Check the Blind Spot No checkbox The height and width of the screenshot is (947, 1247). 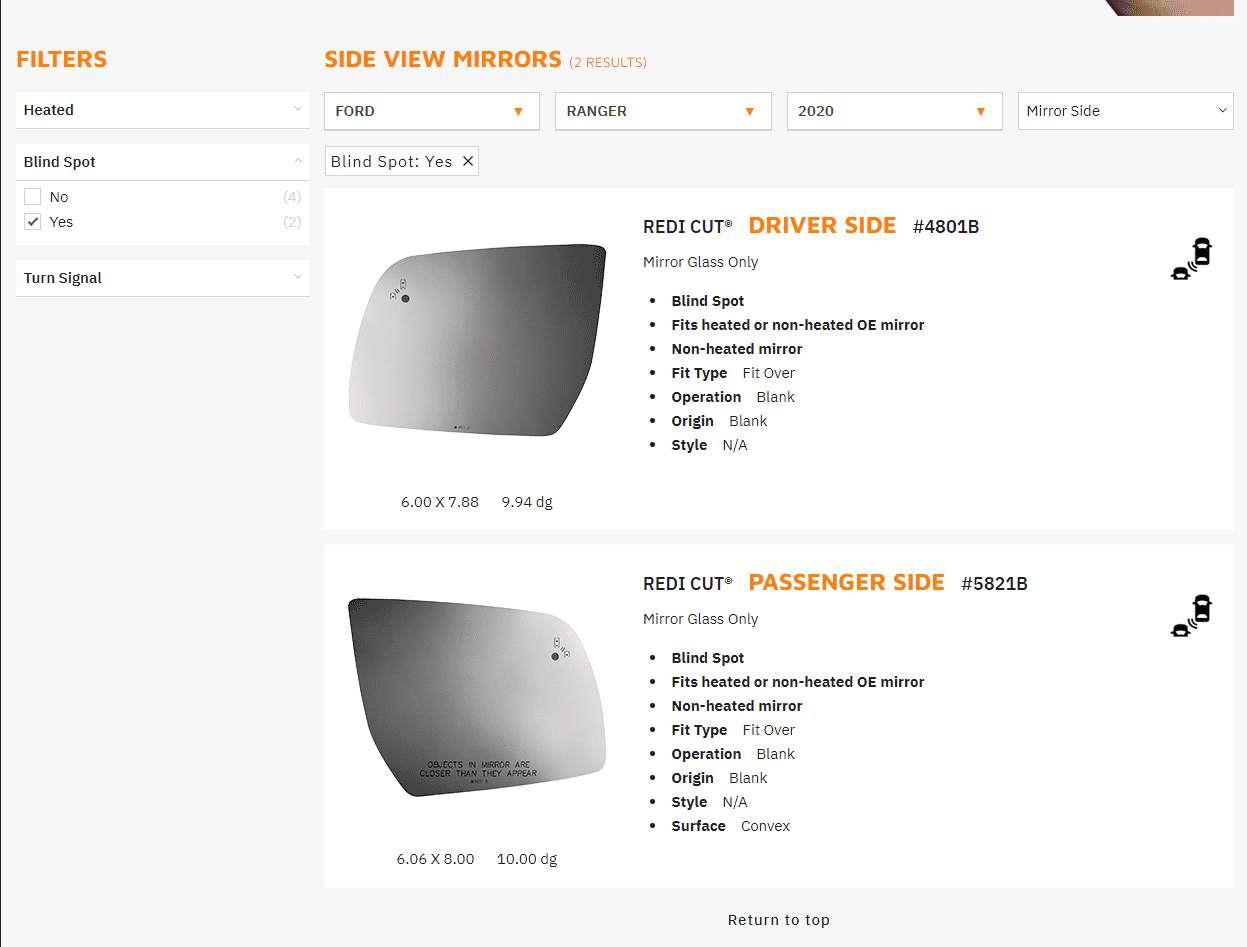(33, 197)
